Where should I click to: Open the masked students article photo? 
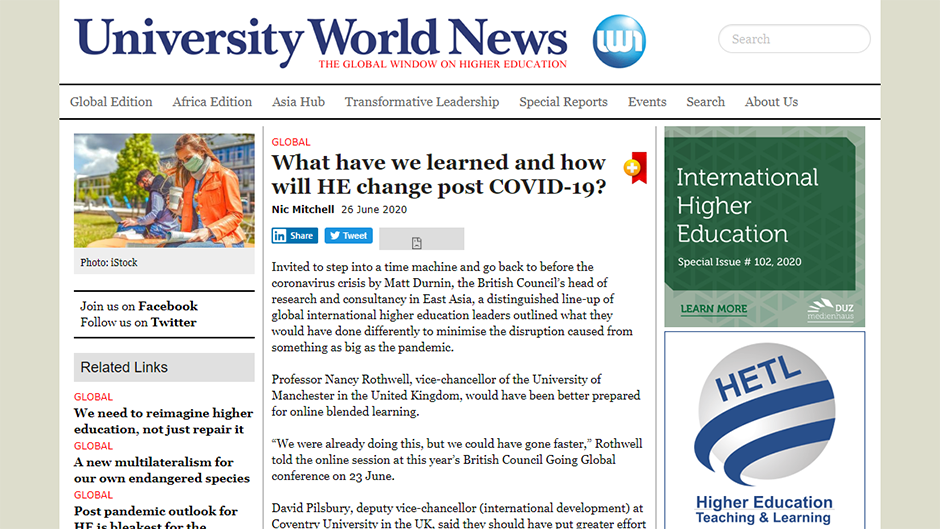(164, 190)
